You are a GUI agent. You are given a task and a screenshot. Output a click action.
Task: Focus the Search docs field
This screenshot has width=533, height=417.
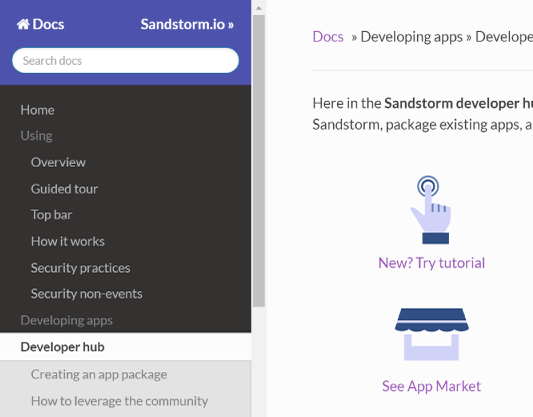125,60
